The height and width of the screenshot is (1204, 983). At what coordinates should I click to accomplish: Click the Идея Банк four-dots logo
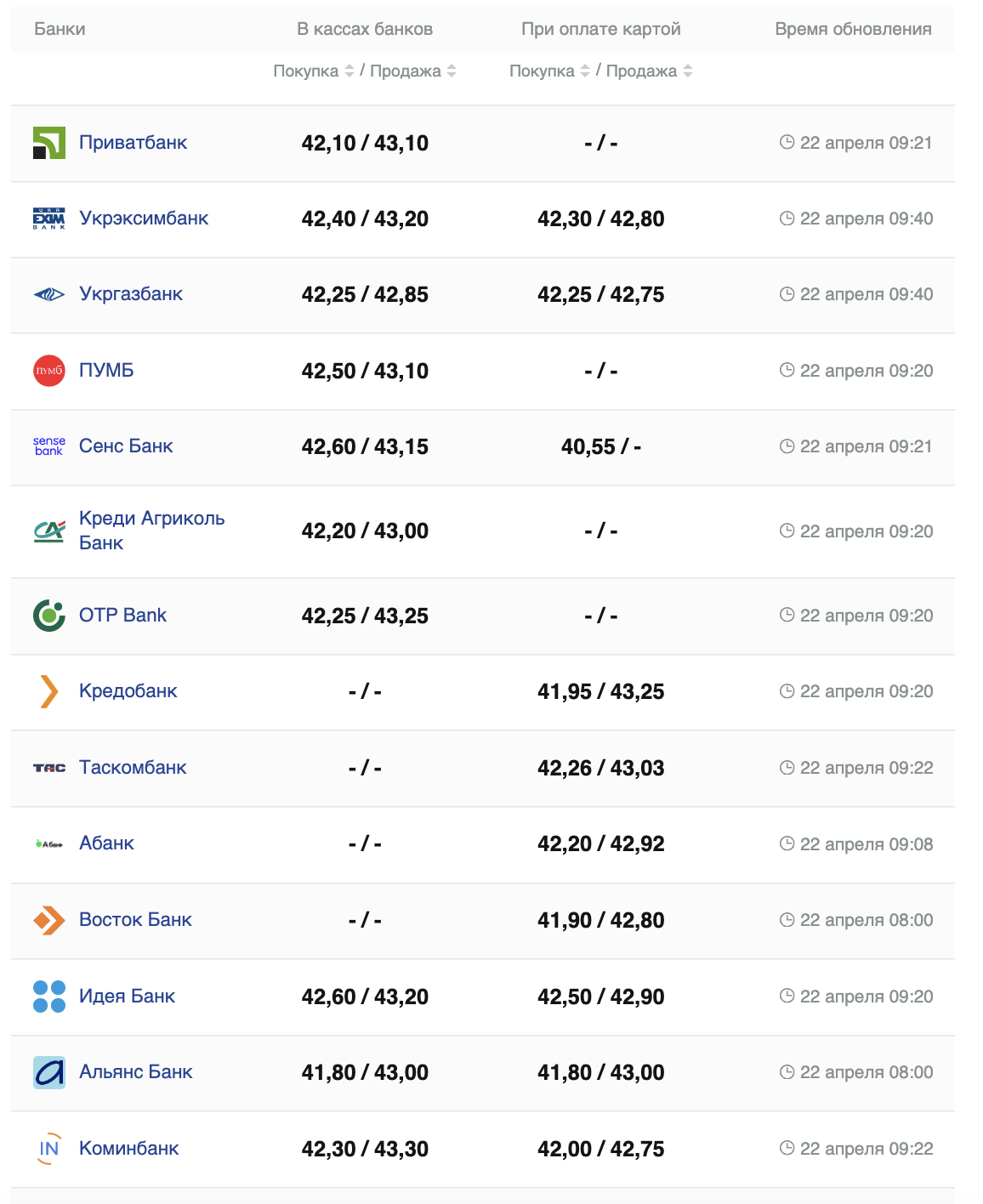point(48,997)
